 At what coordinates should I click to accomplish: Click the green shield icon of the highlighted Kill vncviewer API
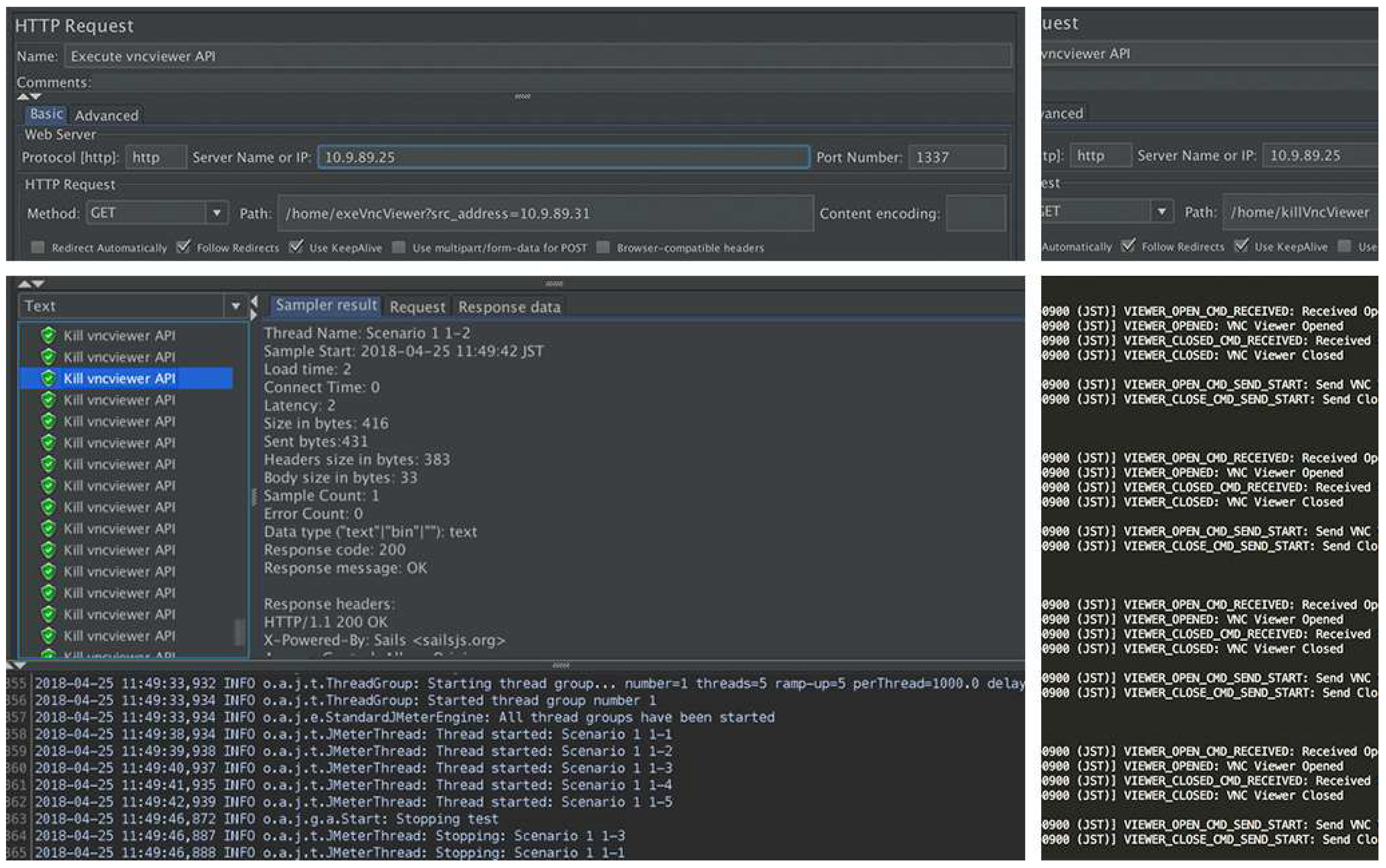pyautogui.click(x=49, y=378)
